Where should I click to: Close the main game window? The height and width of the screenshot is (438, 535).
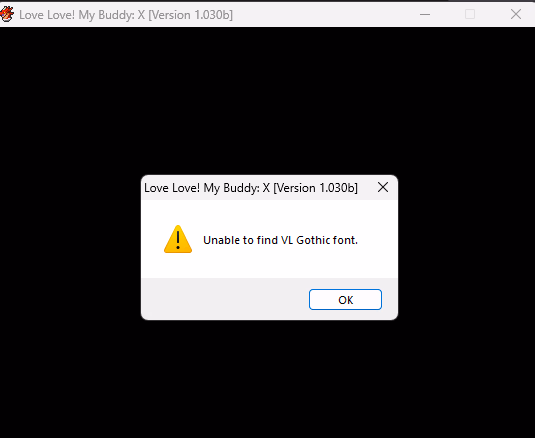516,14
